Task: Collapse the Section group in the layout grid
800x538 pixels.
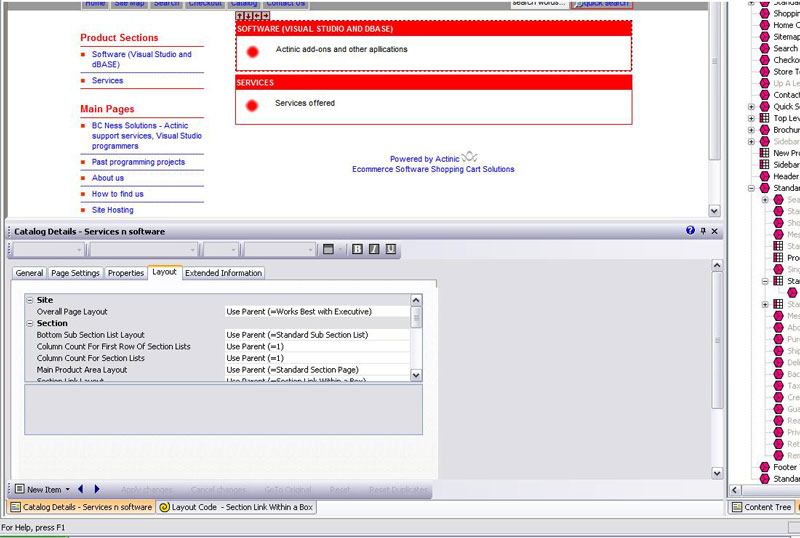Action: pyautogui.click(x=30, y=323)
